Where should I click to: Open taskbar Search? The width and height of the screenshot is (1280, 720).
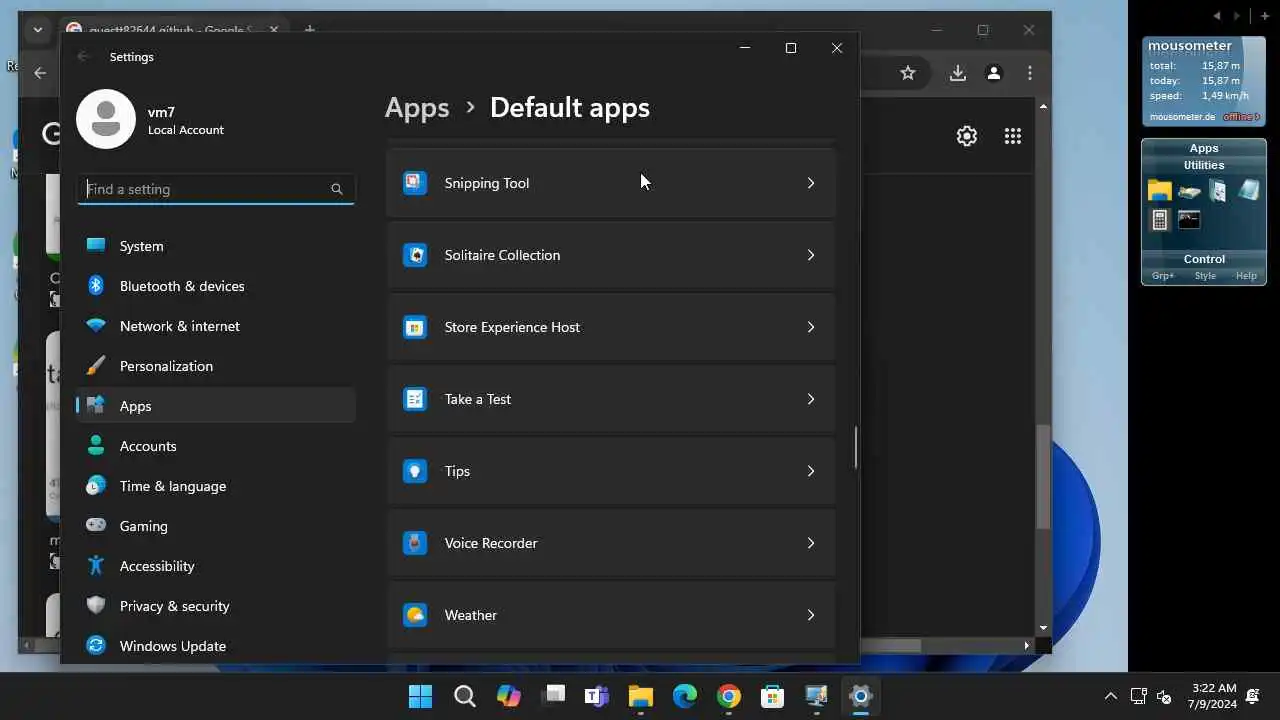[465, 696]
